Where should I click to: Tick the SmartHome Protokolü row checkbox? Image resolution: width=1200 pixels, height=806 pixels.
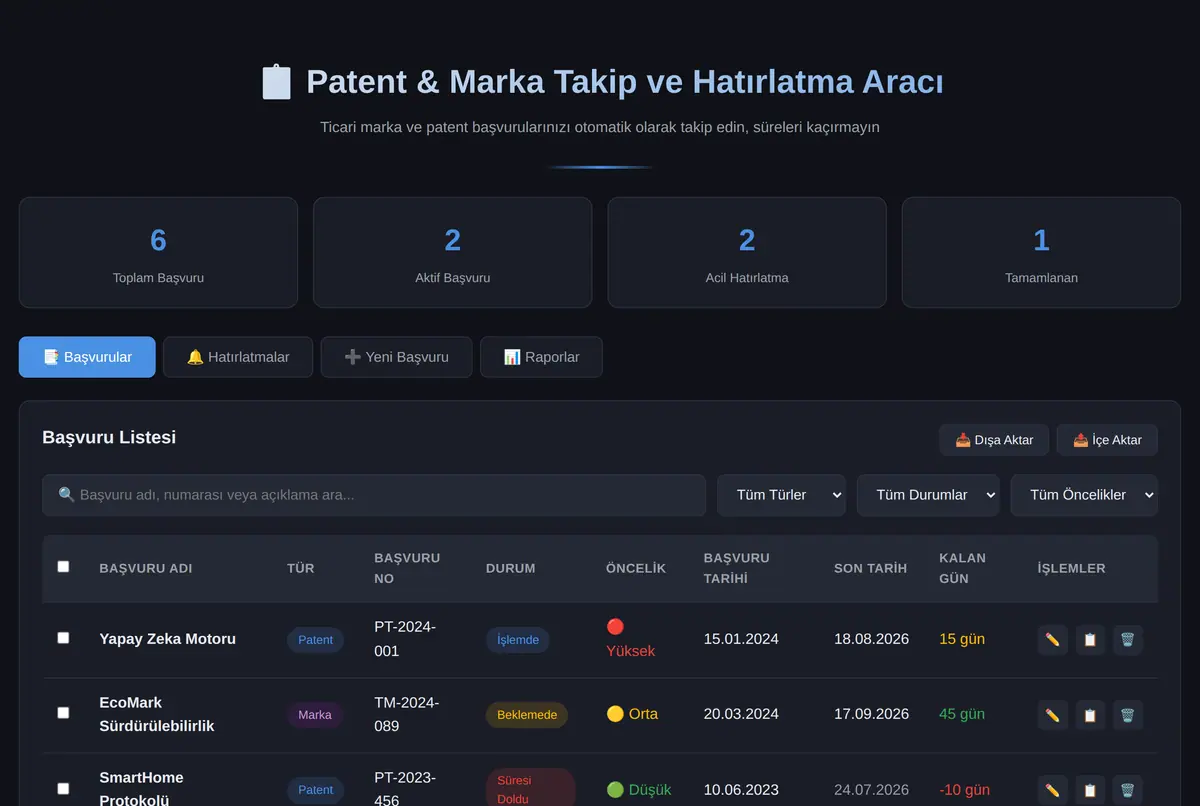tap(63, 788)
